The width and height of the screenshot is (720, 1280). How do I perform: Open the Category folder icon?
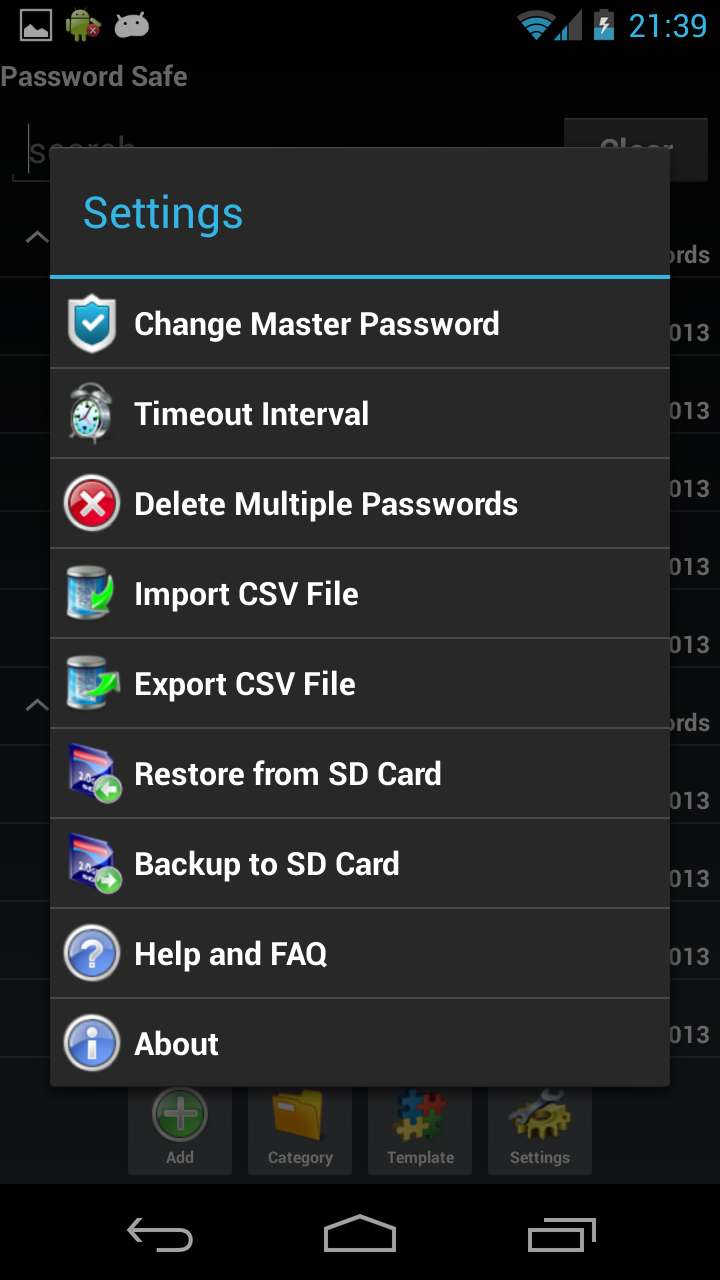[299, 1115]
